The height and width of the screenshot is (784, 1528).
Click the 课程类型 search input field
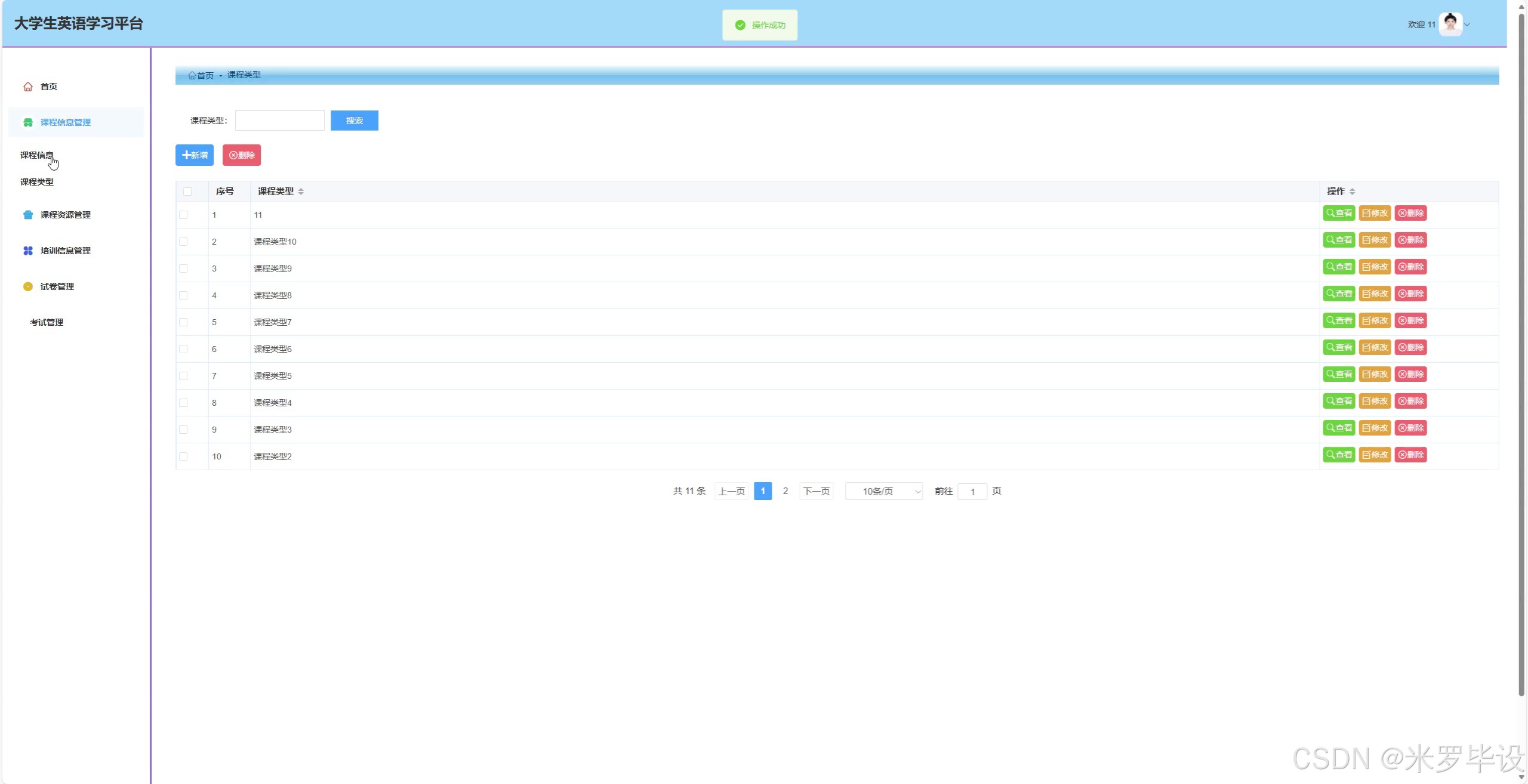click(x=280, y=121)
